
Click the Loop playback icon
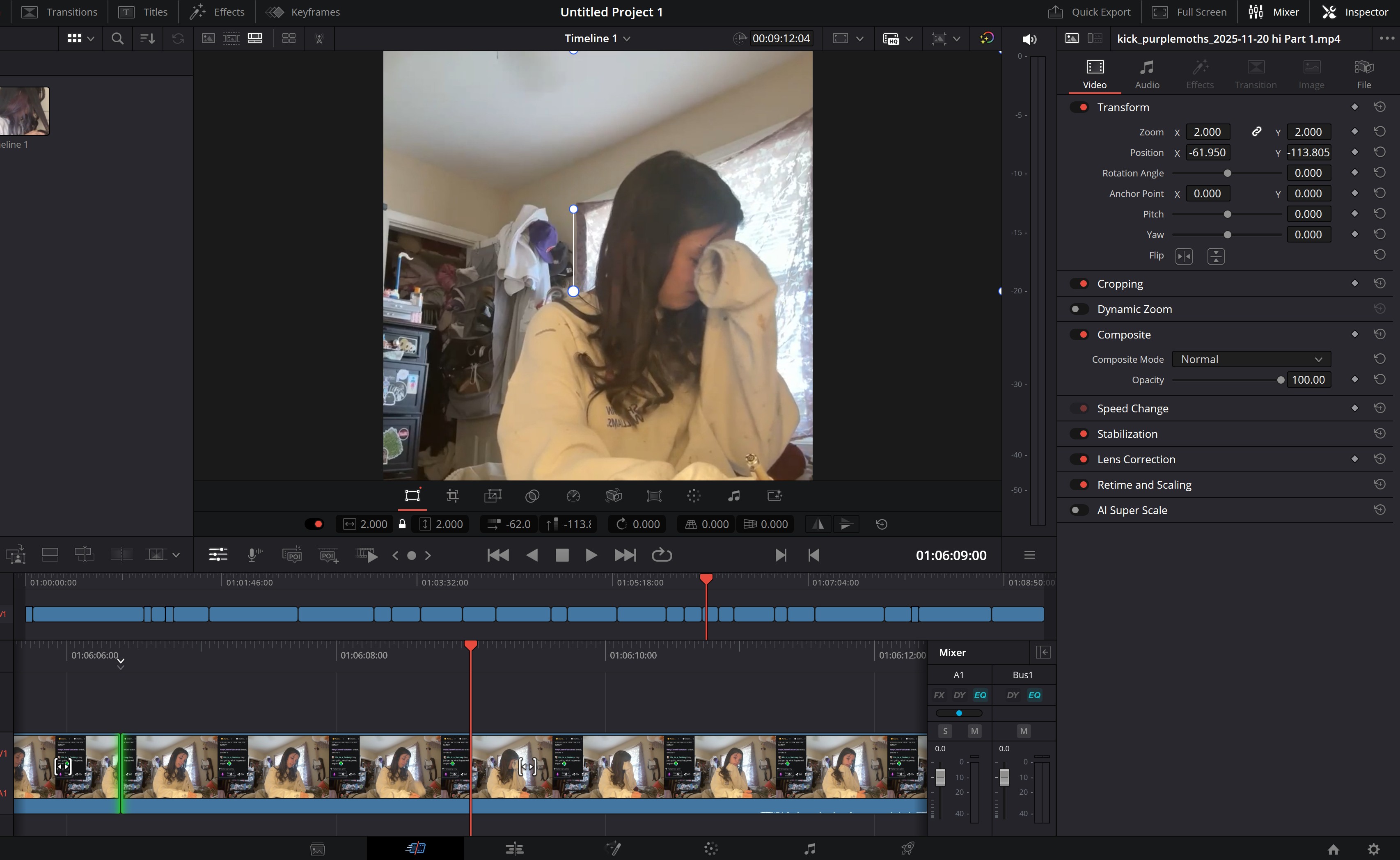point(662,555)
